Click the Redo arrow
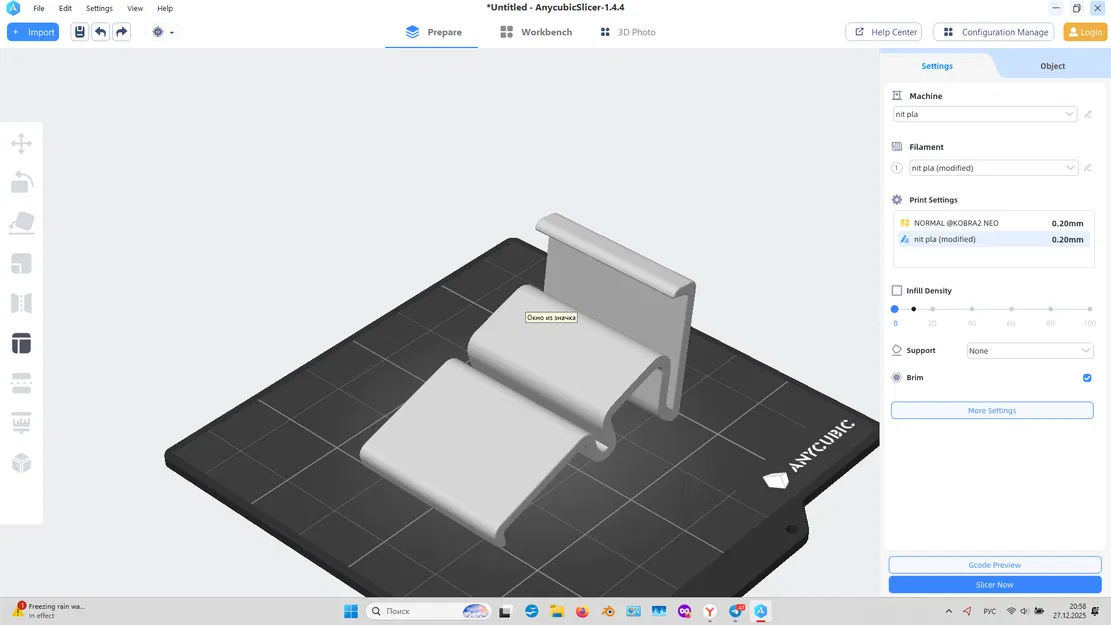Screen dimensions: 1111x625 [122, 32]
